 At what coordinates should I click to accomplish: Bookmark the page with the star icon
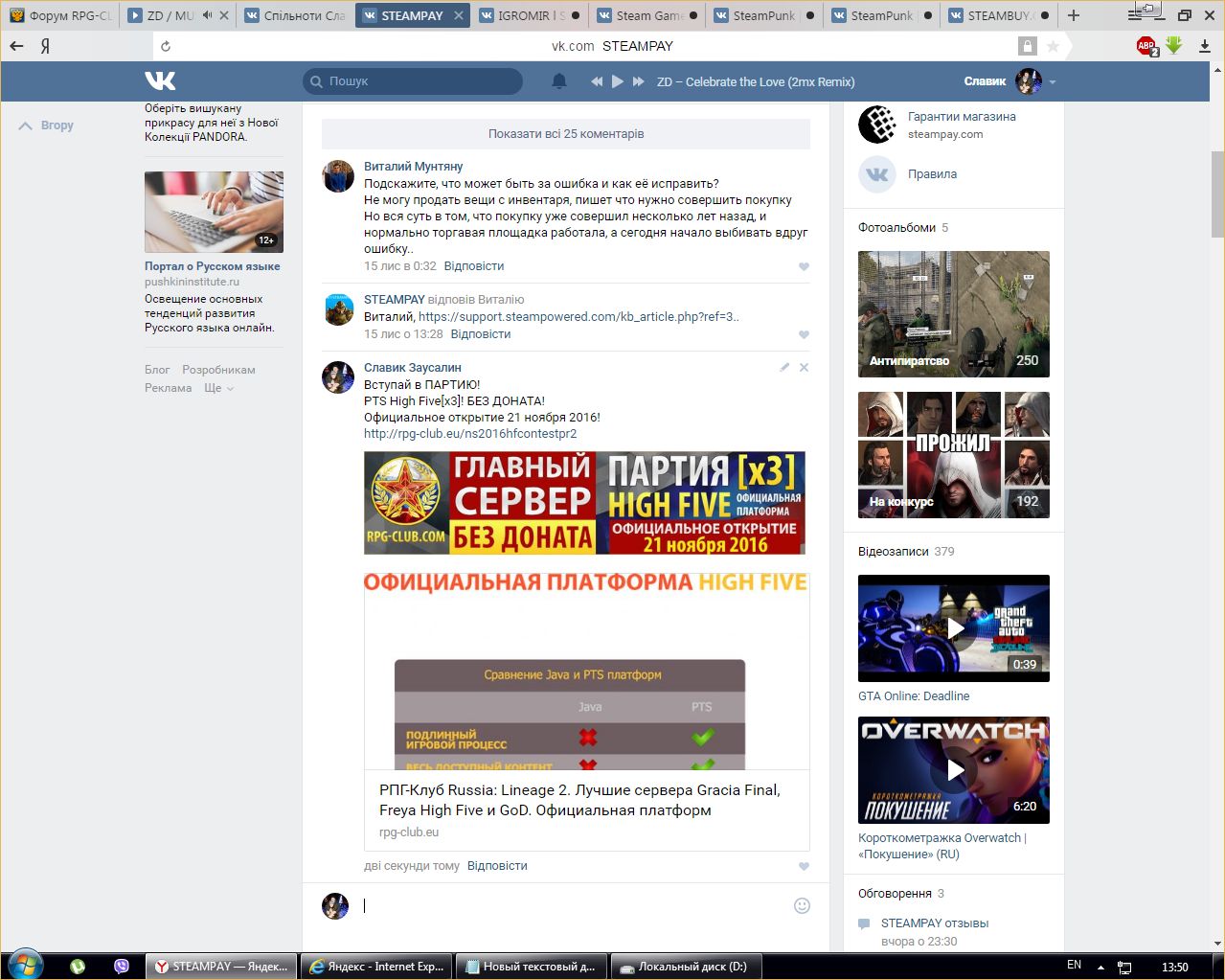click(1053, 46)
